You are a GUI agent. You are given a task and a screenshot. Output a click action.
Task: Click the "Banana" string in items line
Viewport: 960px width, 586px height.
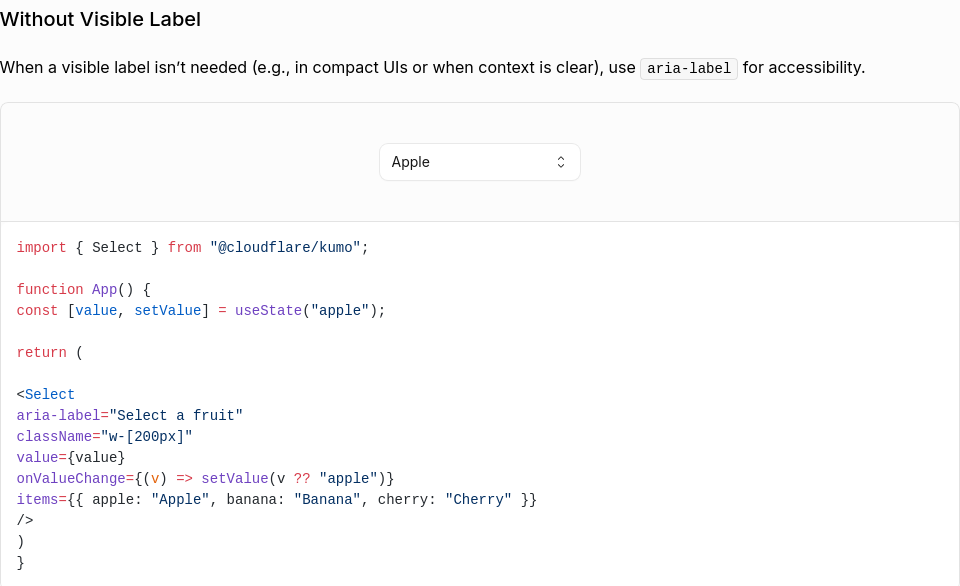[327, 499]
